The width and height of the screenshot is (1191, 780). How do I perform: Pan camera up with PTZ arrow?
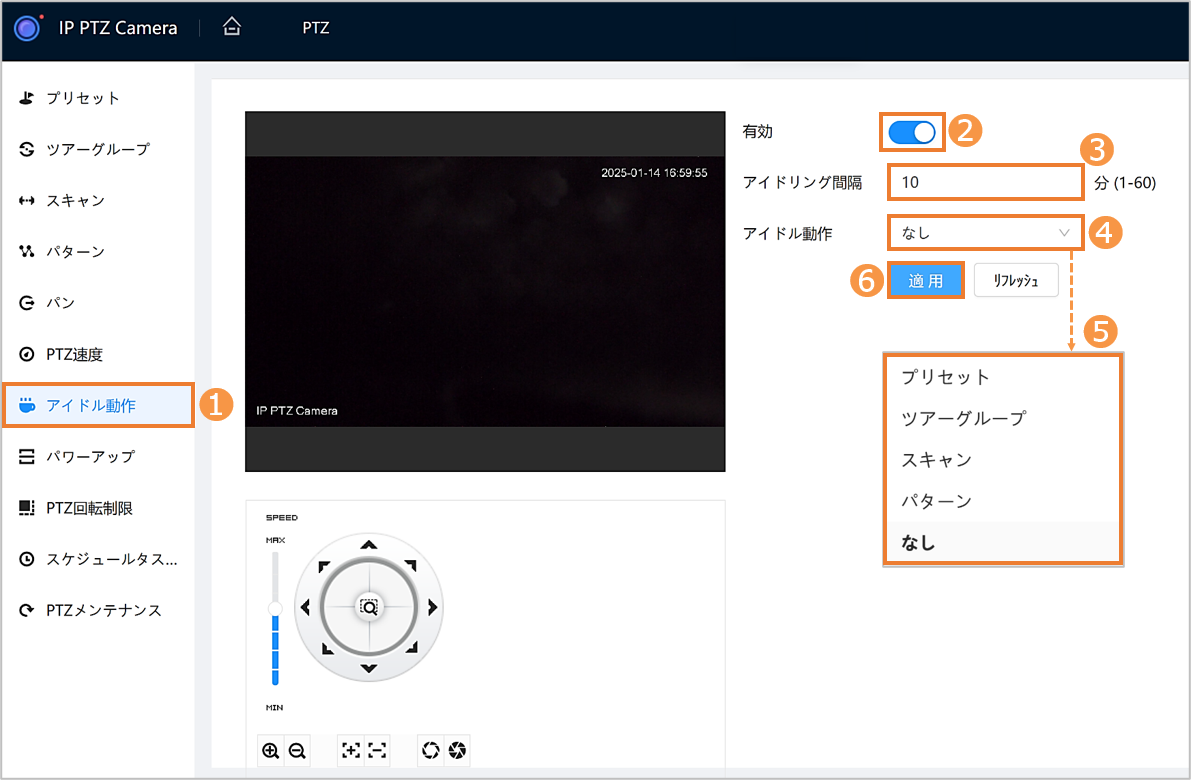click(x=369, y=545)
